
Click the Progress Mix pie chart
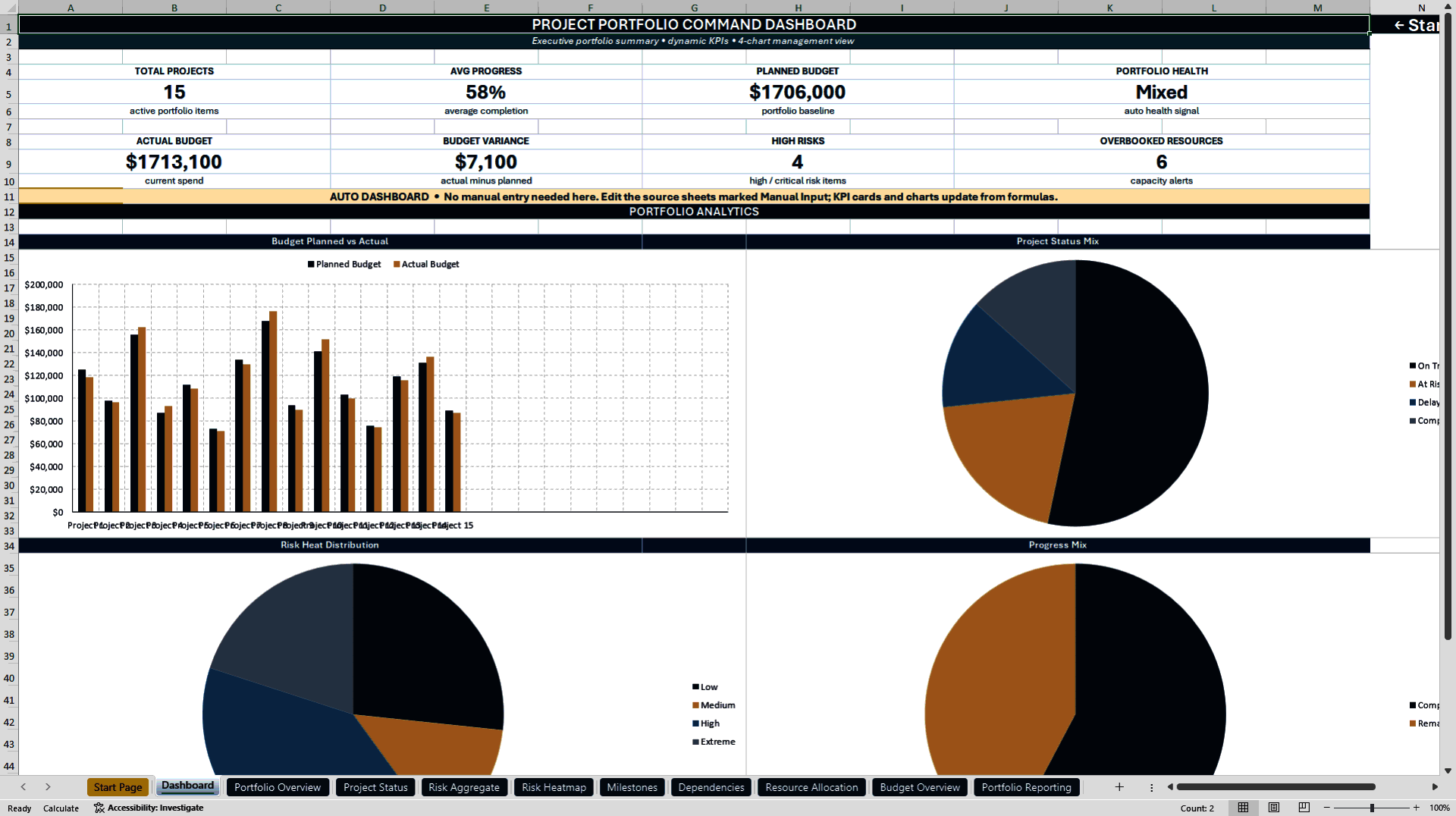(1075, 669)
